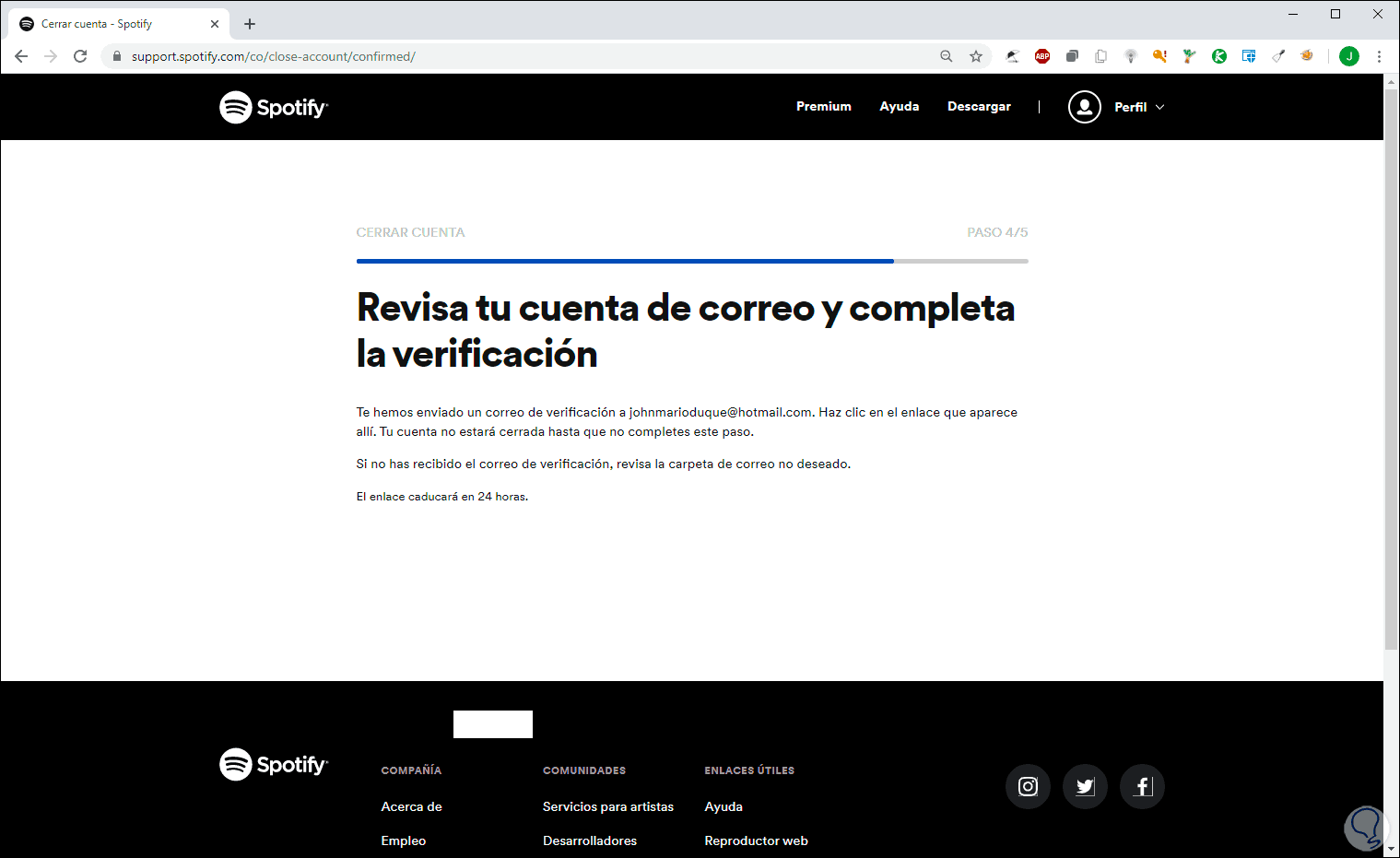The image size is (1400, 858).
Task: Click the scrollbar down arrow
Action: coord(1392,850)
